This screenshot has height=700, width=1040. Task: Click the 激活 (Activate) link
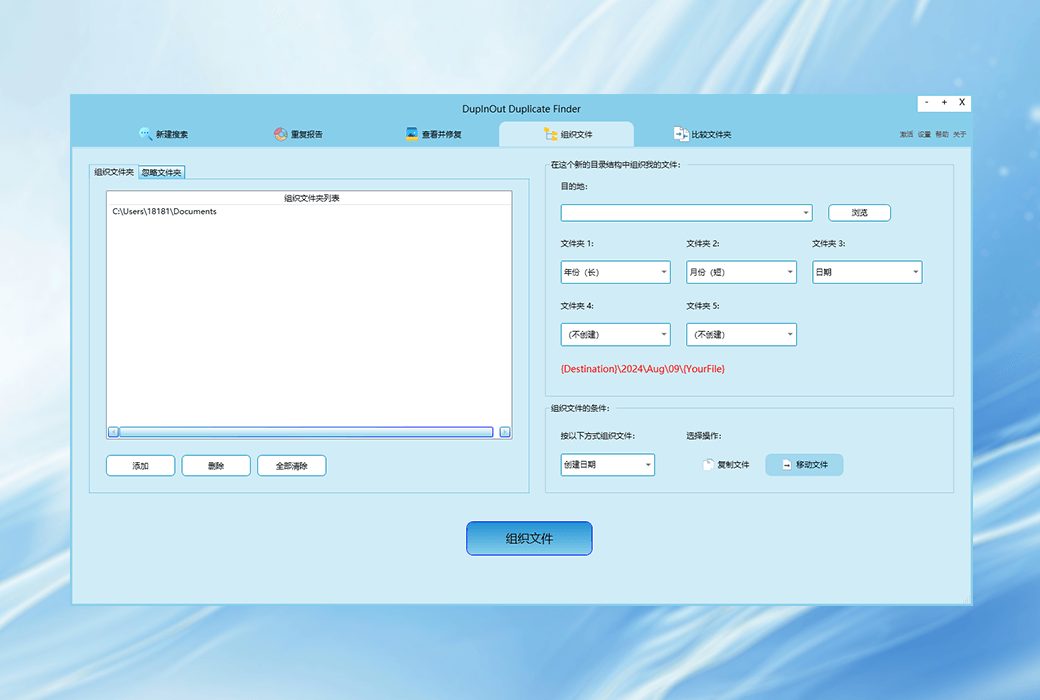(906, 135)
